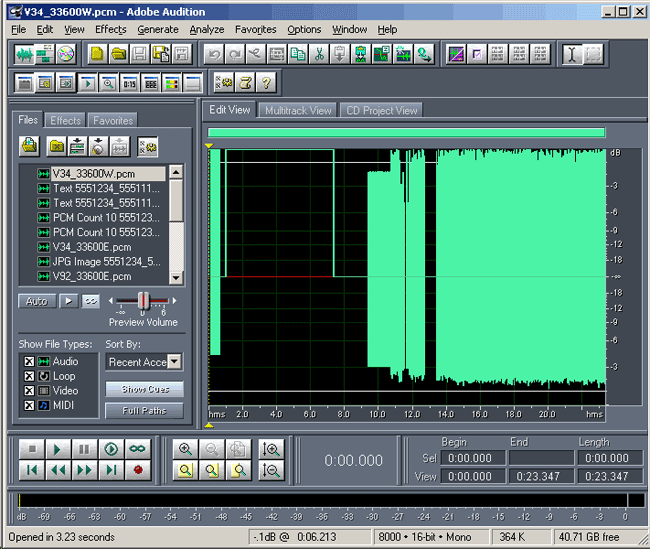Viewport: 650px width, 549px height.
Task: Click the Multitrack View toolbar icon
Action: tap(45, 54)
